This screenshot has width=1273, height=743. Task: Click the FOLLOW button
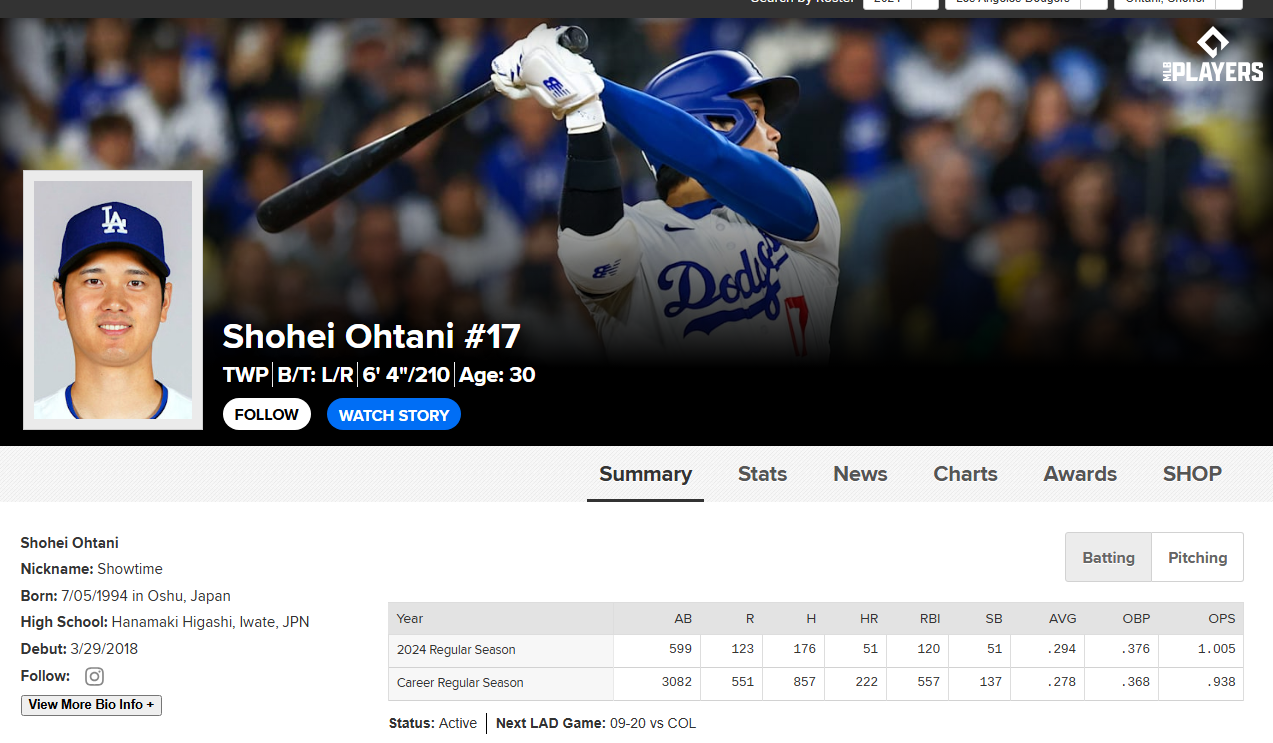coord(267,414)
